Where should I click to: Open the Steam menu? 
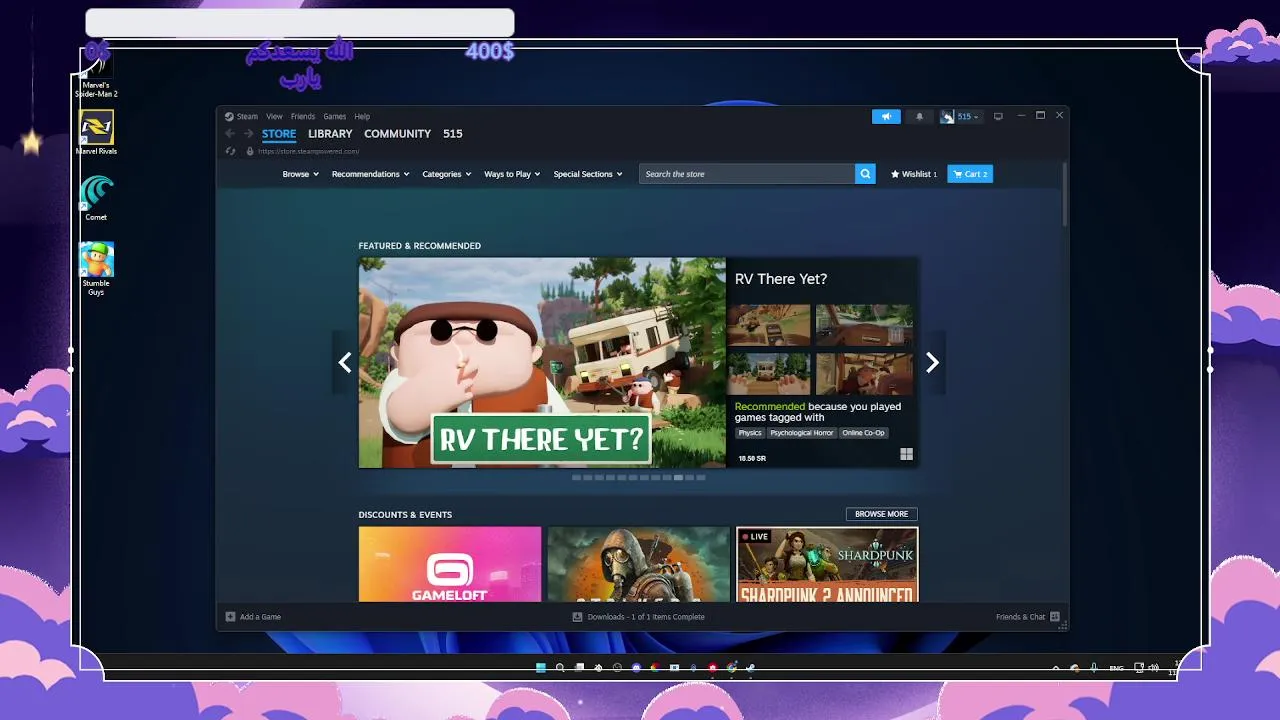pos(241,117)
